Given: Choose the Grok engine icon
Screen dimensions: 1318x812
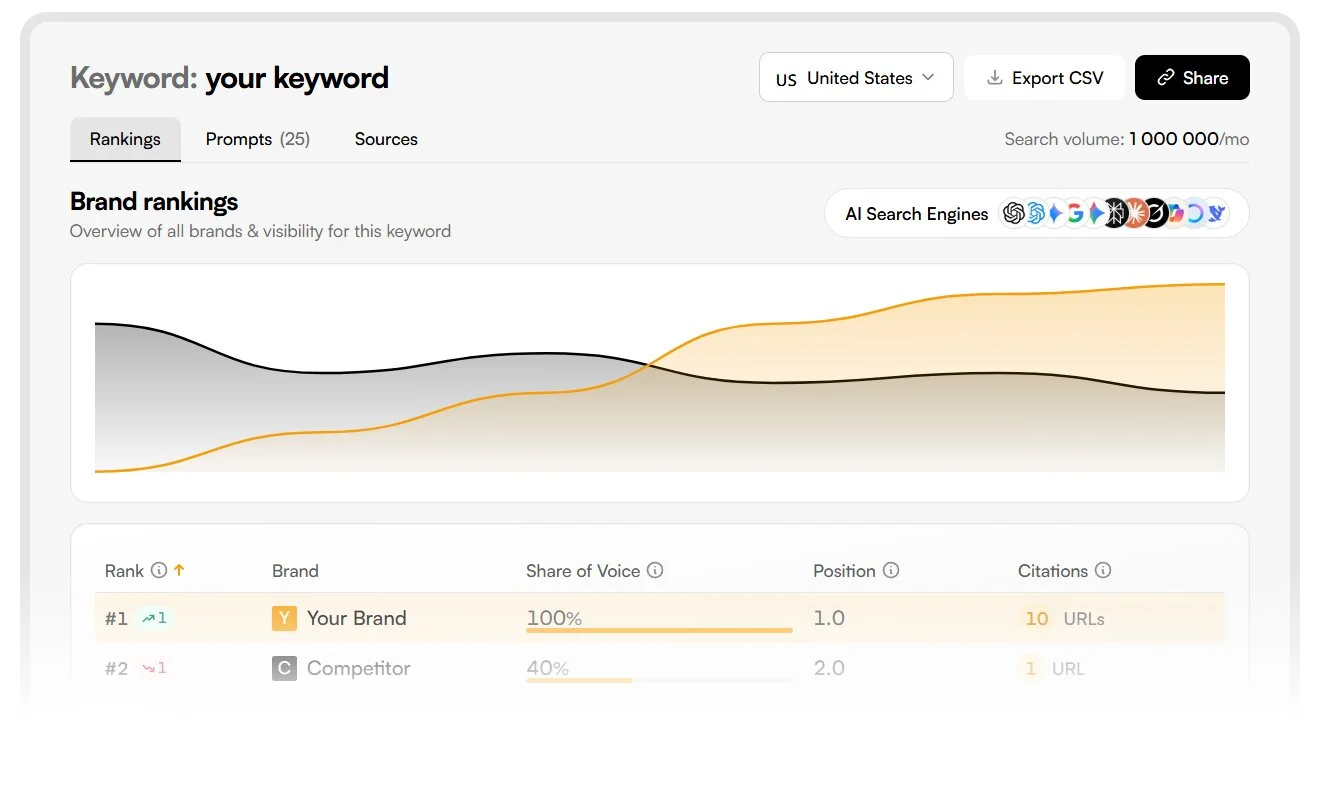Looking at the screenshot, I should pos(1155,213).
